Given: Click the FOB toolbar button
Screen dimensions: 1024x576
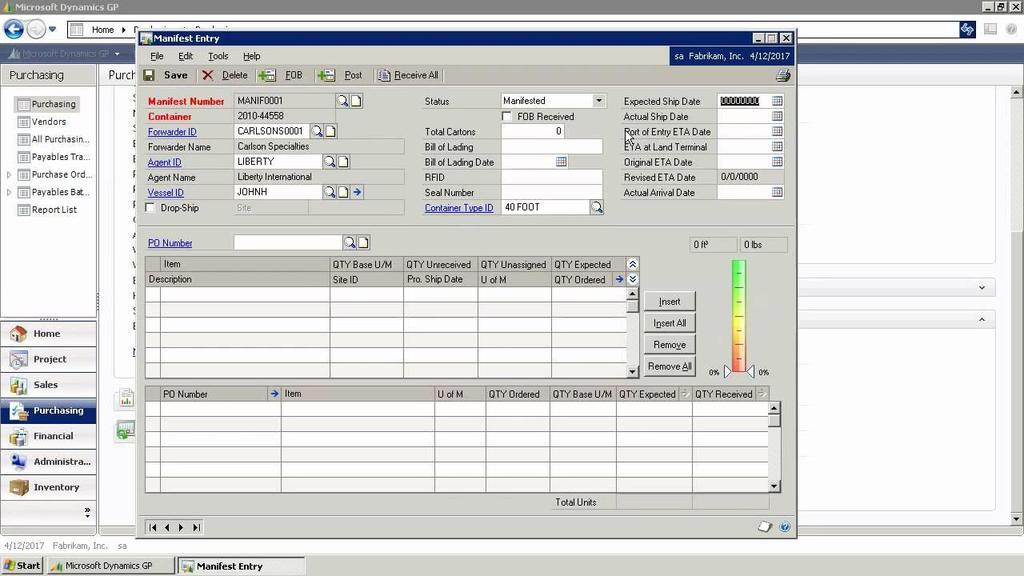Looking at the screenshot, I should coord(281,75).
